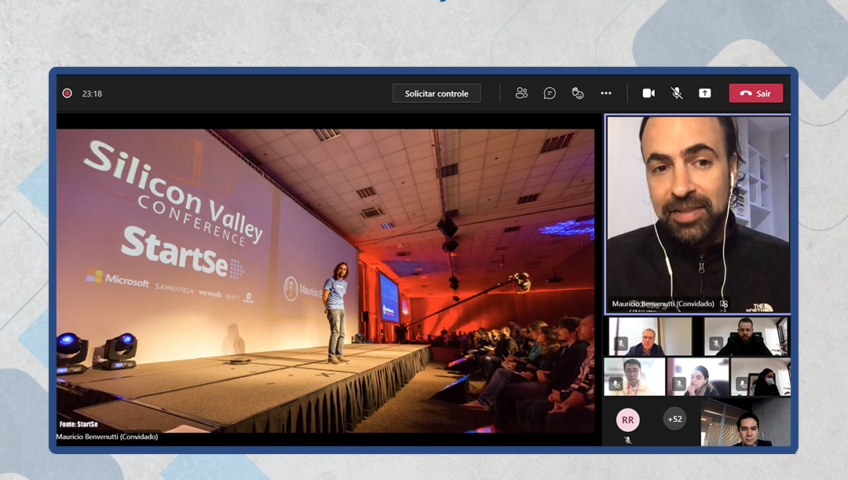Open the meeting chat icon

coord(549,93)
